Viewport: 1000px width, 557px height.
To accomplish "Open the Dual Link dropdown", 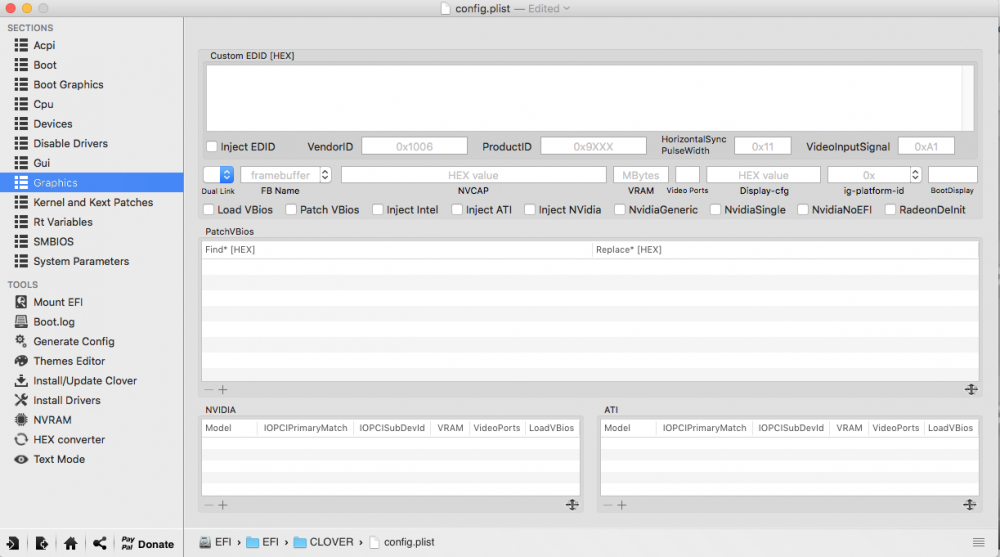I will coord(219,175).
